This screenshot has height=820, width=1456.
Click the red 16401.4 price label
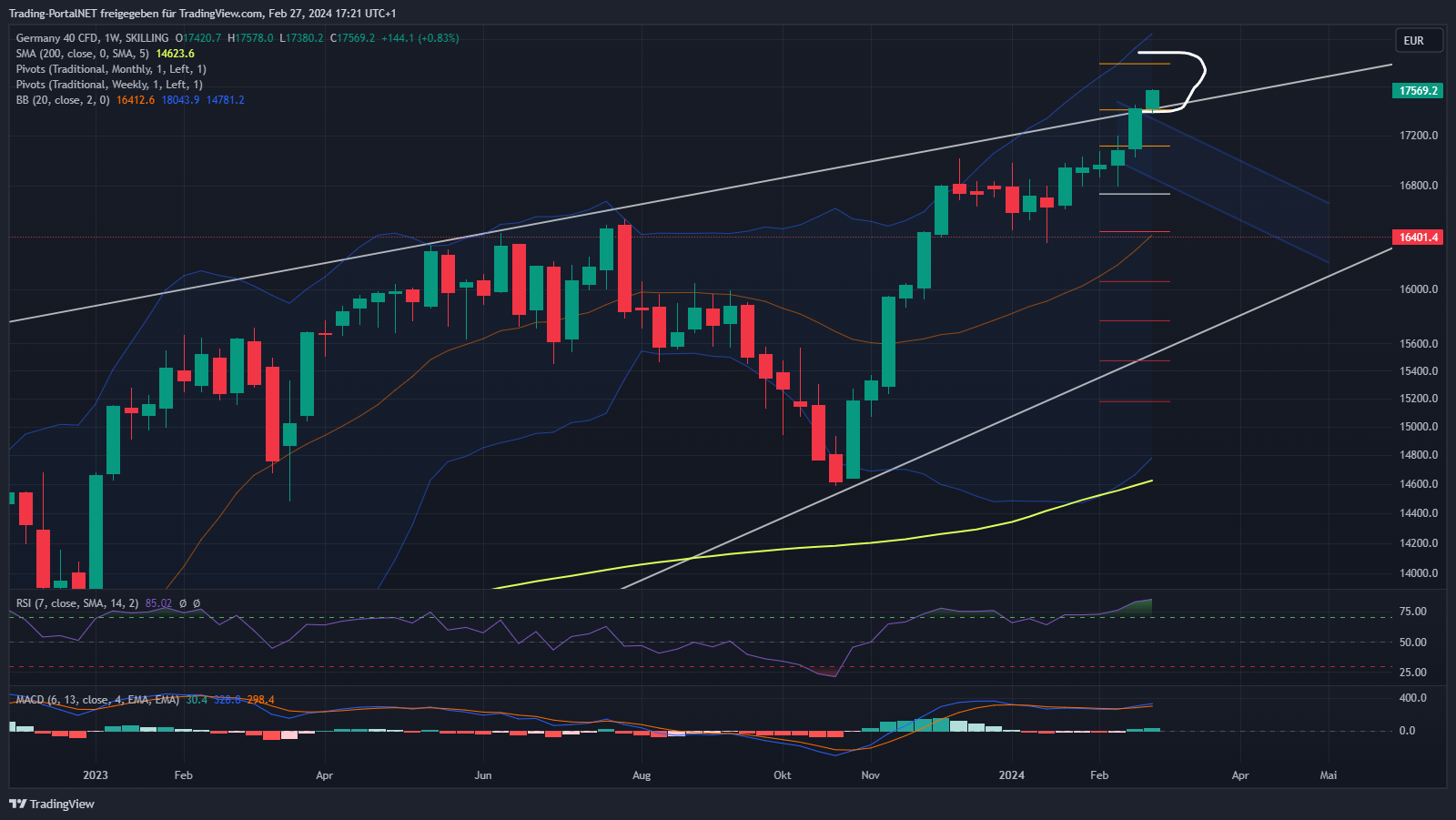click(x=1418, y=238)
